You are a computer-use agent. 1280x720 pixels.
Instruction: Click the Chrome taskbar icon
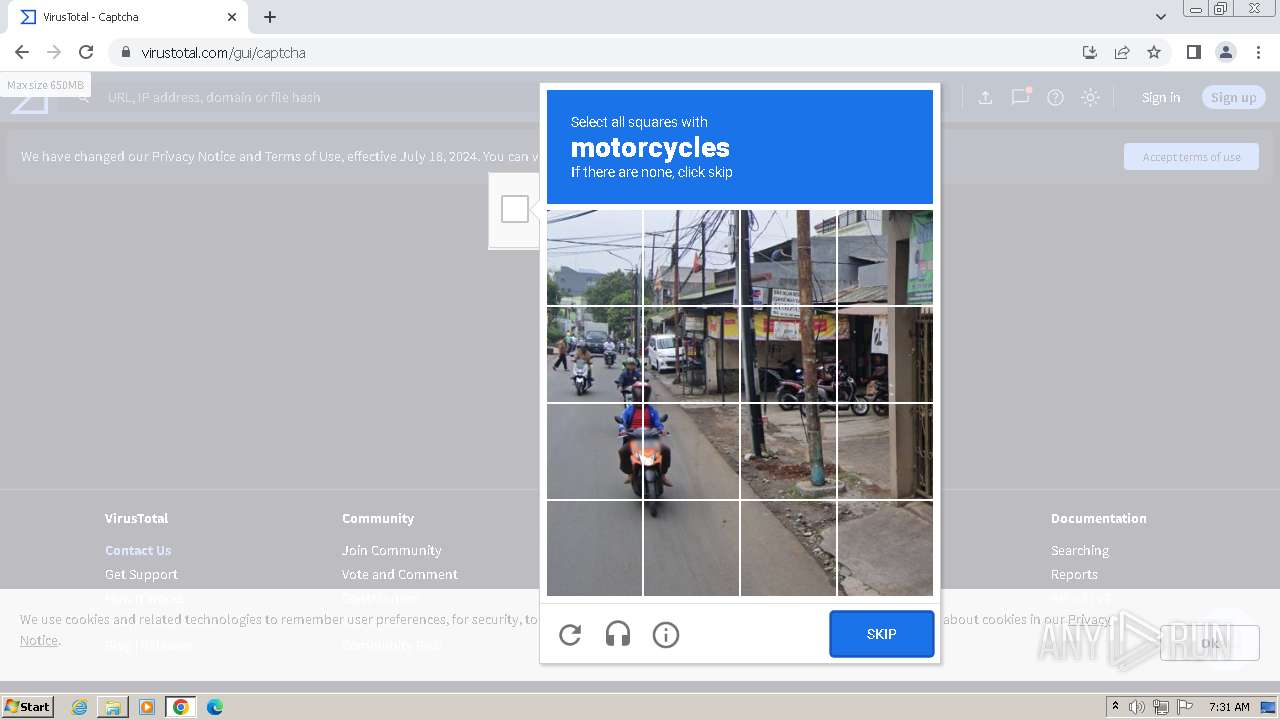pyautogui.click(x=181, y=707)
